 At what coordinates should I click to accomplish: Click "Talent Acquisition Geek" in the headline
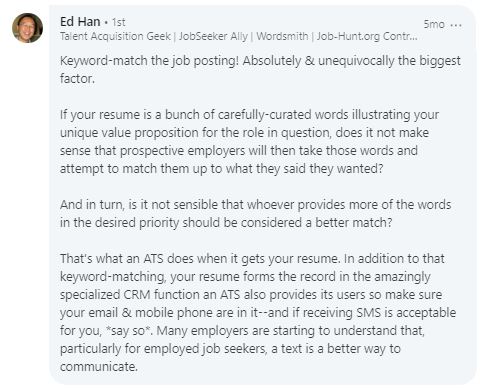[x=115, y=36]
